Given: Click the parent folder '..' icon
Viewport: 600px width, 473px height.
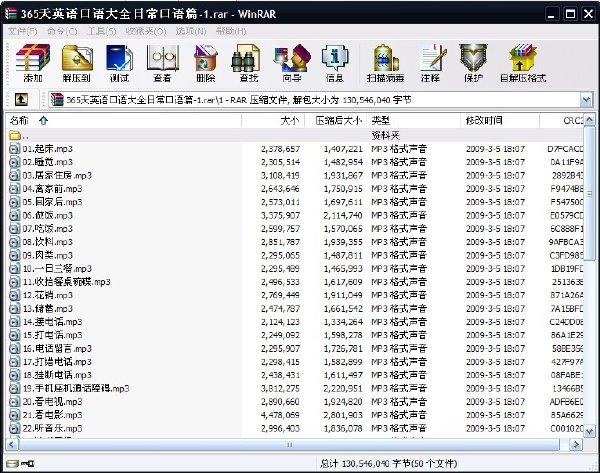Looking at the screenshot, I should (x=15, y=135).
